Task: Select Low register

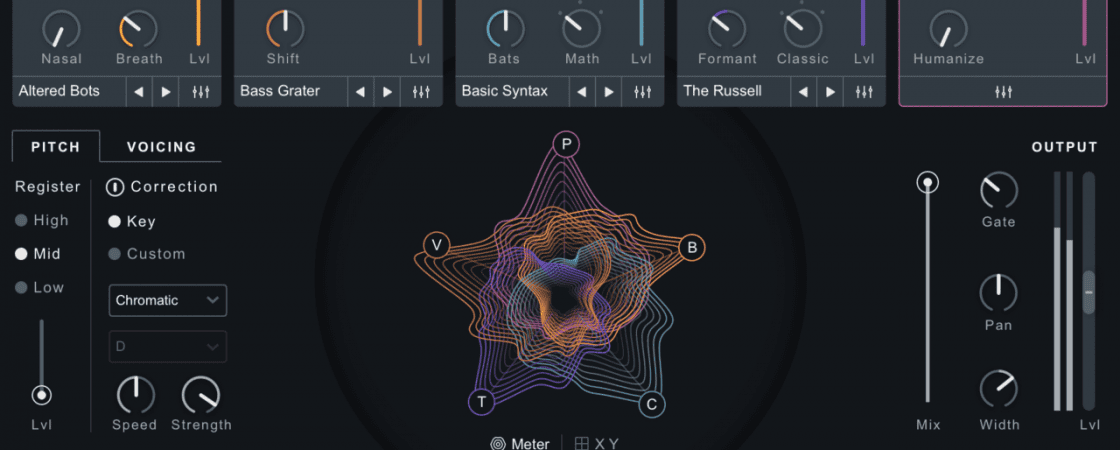Action: [x=39, y=288]
